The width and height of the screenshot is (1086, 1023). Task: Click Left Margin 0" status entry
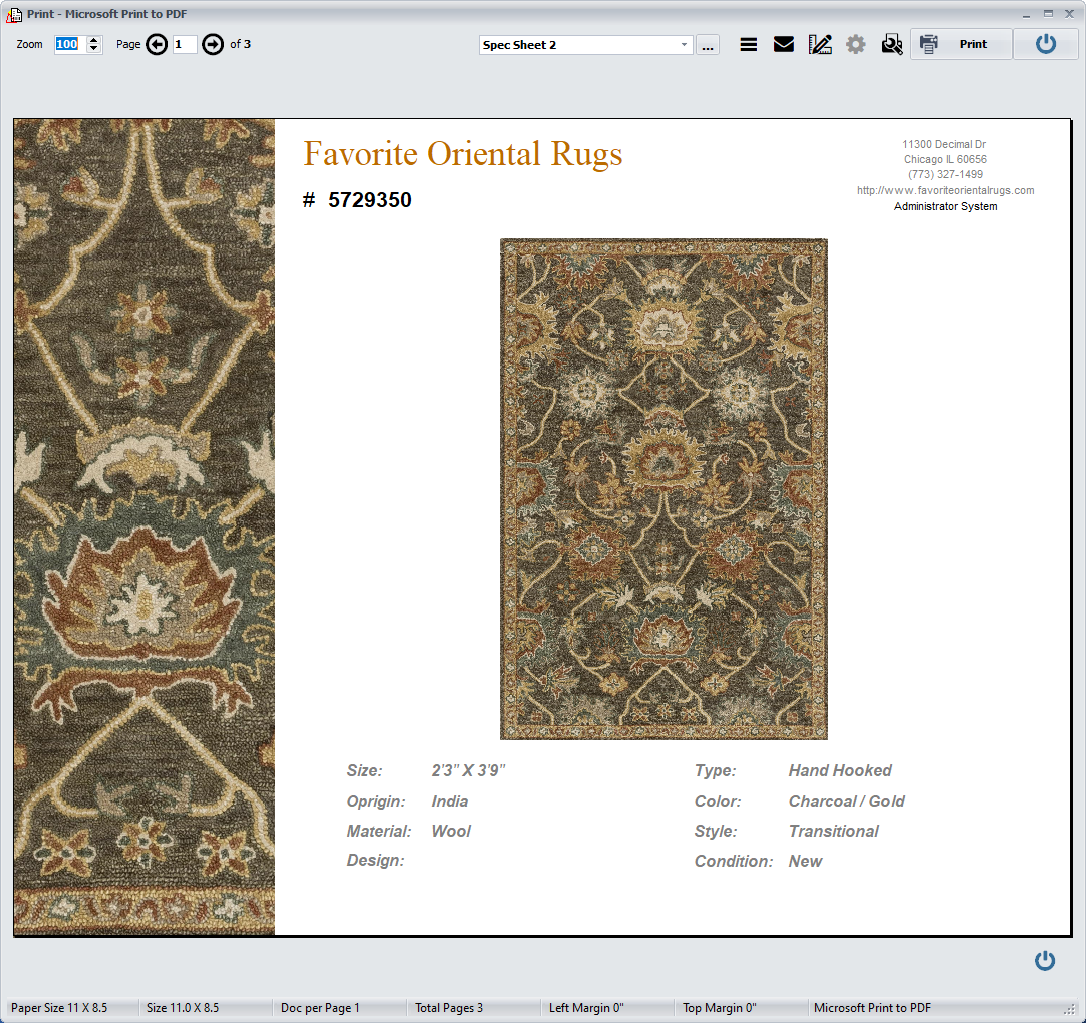tap(586, 1008)
